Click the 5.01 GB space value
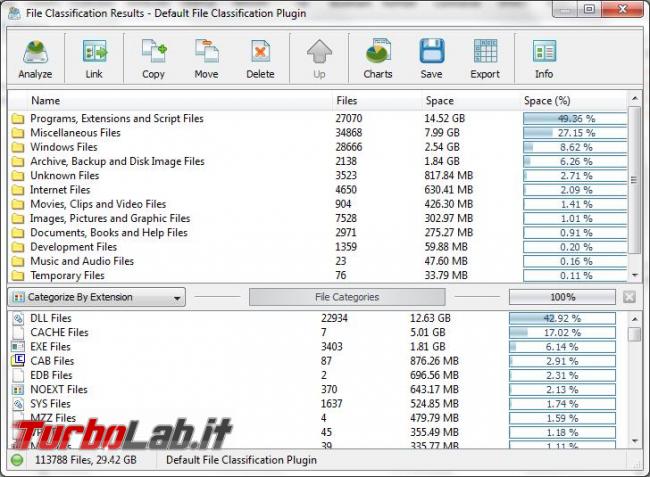Image resolution: width=650 pixels, height=477 pixels. tap(428, 332)
